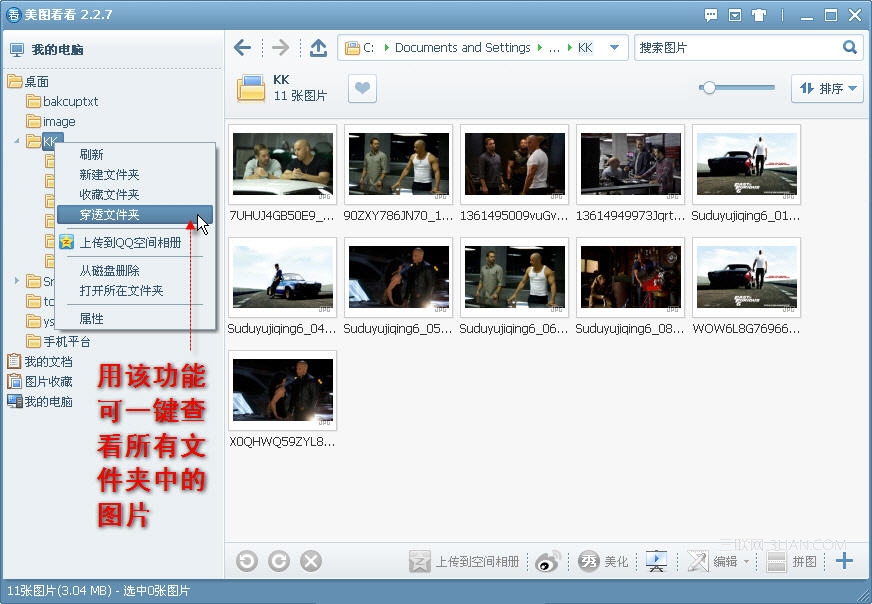Expand the address path dropdown arrow
Image resolution: width=872 pixels, height=604 pixels.
pyautogui.click(x=614, y=48)
